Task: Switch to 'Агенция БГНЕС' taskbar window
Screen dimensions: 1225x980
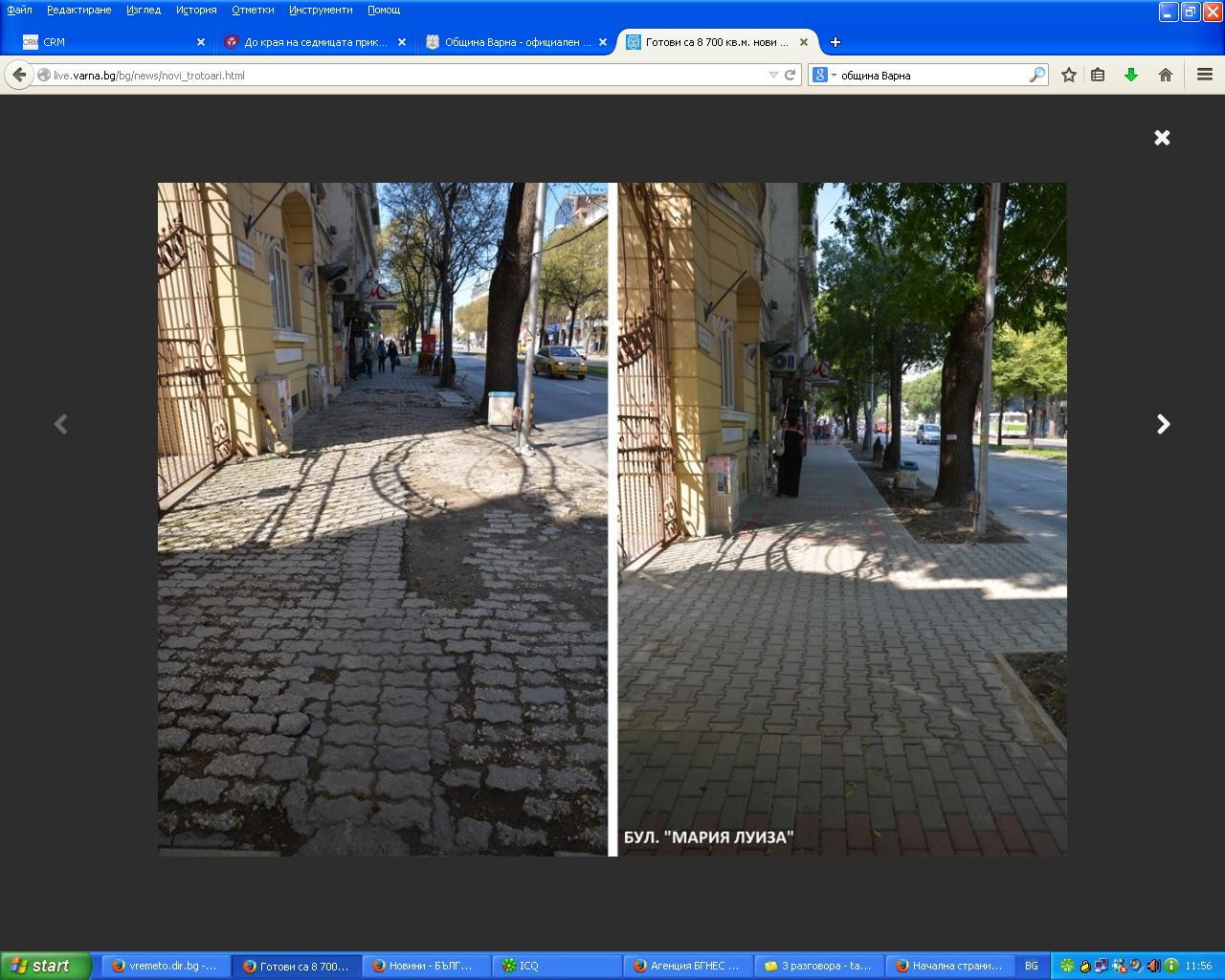Action: (x=687, y=966)
